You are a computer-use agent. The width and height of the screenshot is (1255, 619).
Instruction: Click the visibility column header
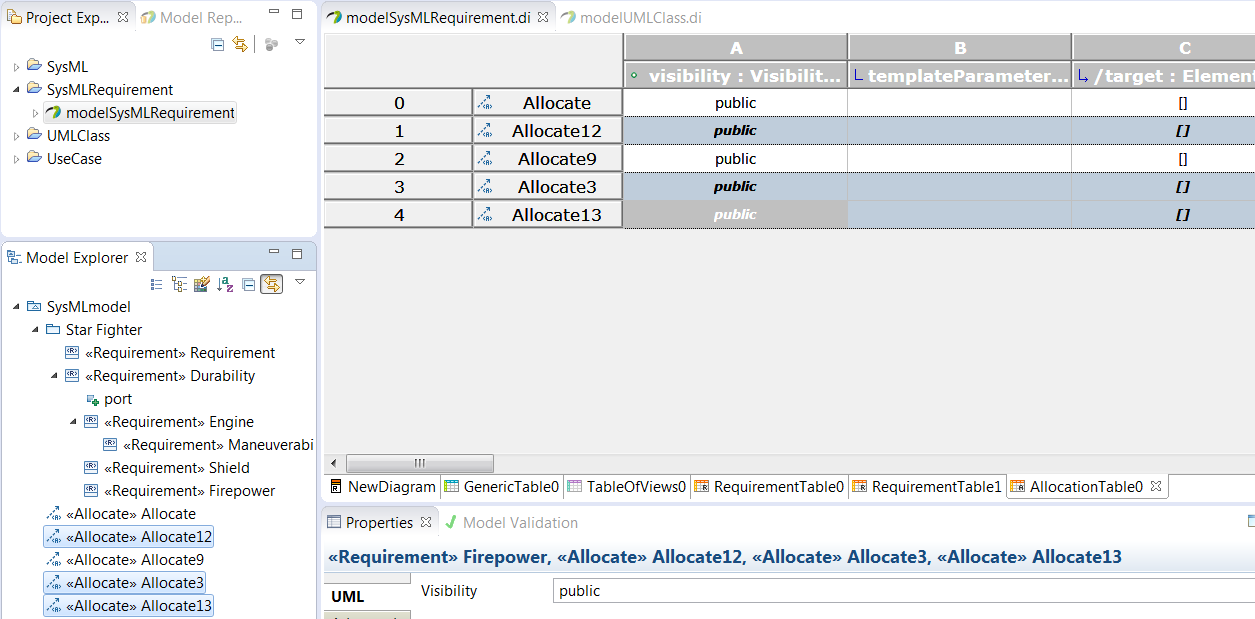click(736, 75)
